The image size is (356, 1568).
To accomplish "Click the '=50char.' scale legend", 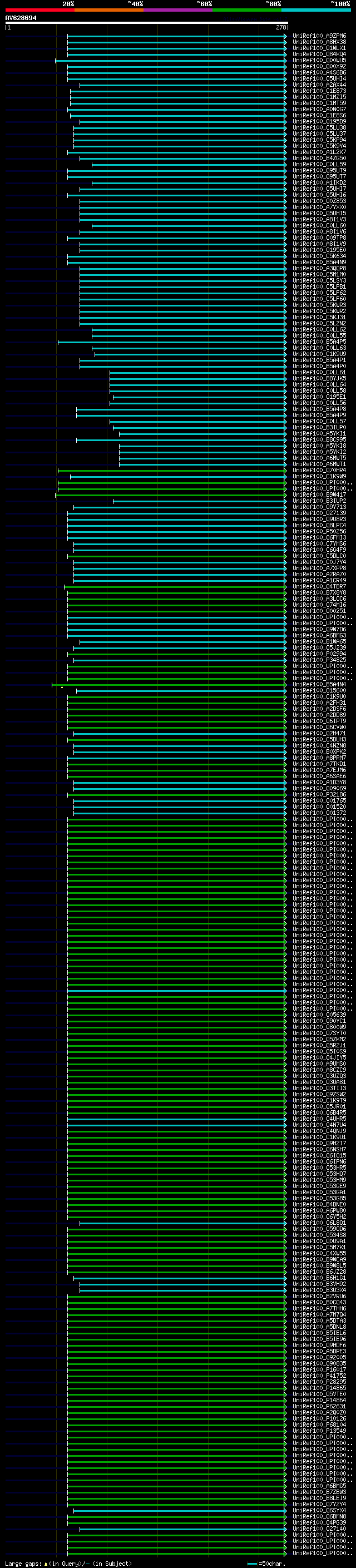I will point(266,1564).
